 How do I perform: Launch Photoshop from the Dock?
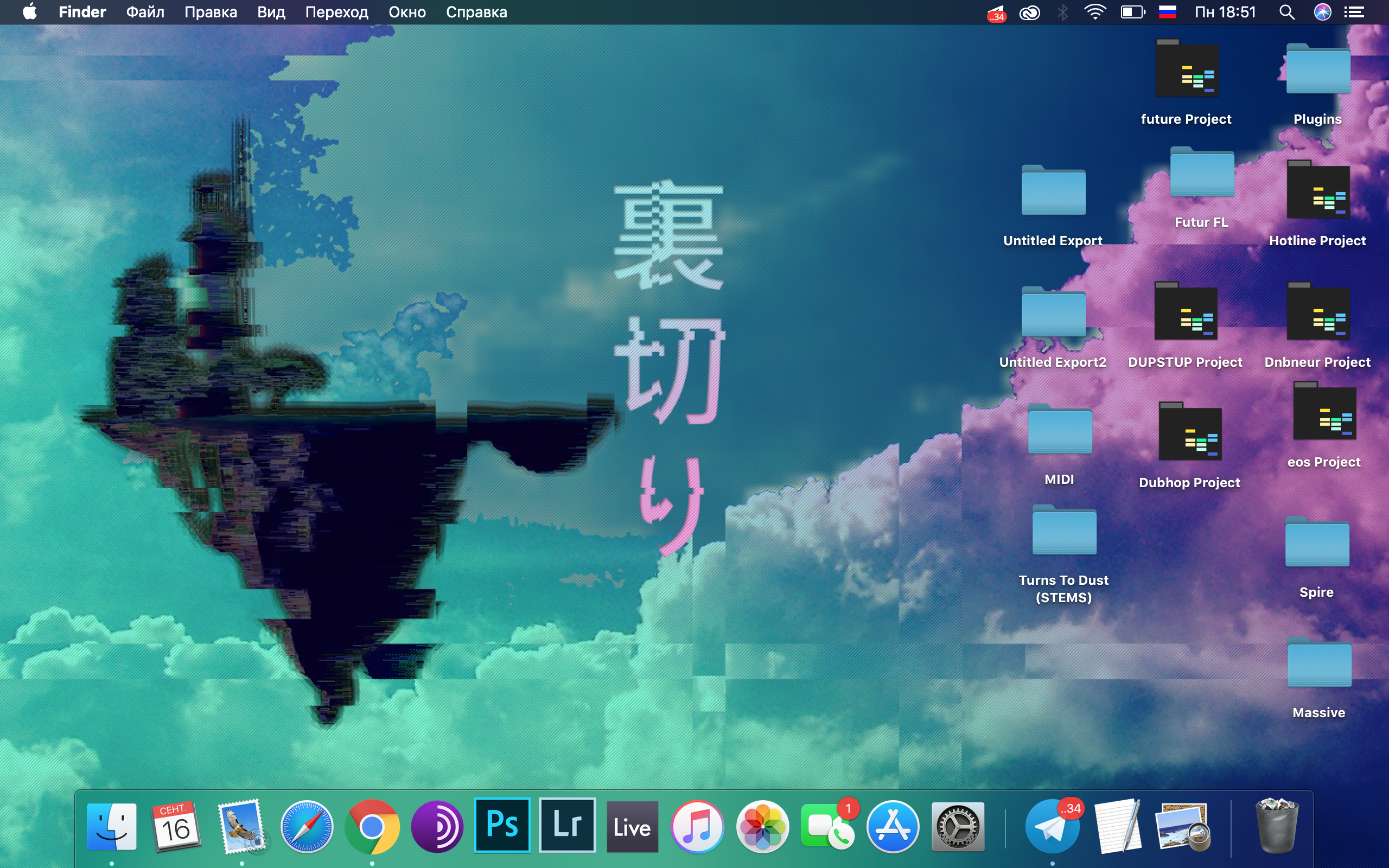tap(502, 825)
